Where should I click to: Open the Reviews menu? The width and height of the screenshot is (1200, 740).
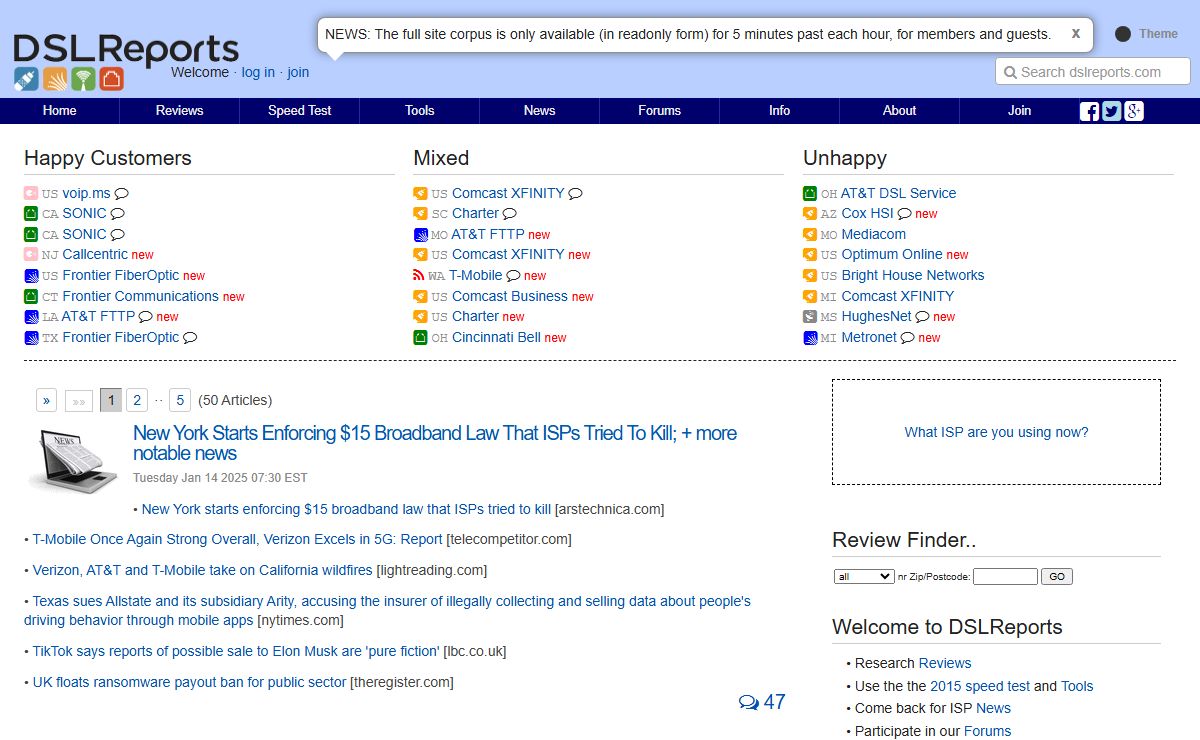[x=180, y=111]
